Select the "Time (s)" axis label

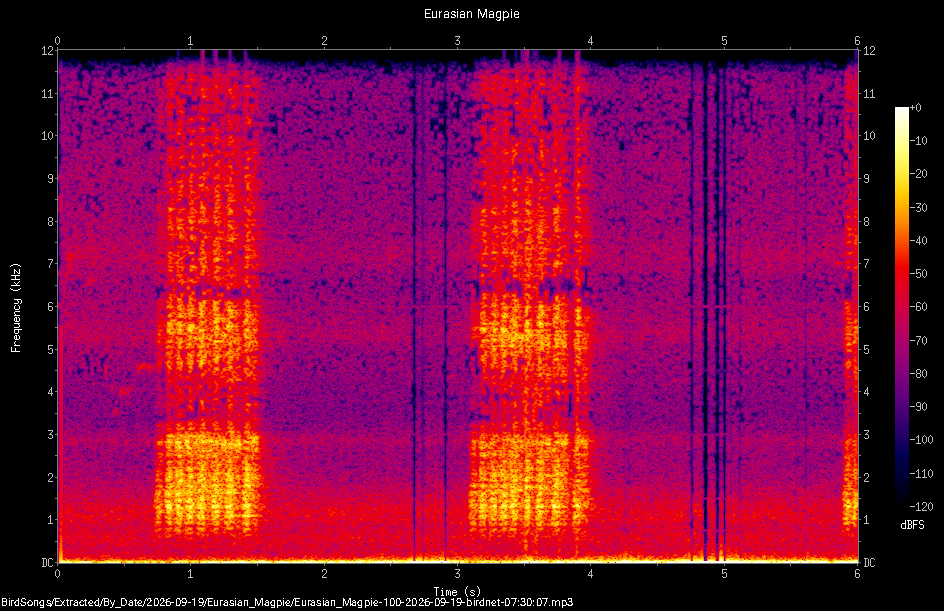457,592
